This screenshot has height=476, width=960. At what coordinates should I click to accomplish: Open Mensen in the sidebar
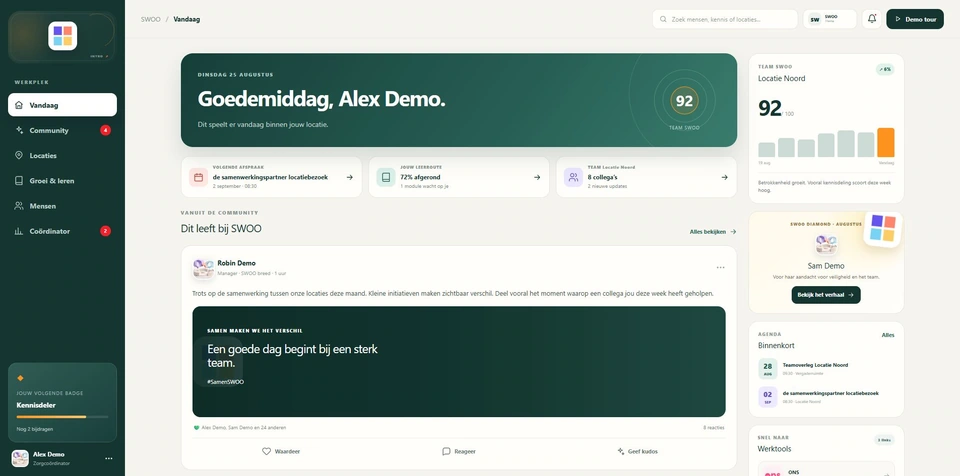point(62,206)
